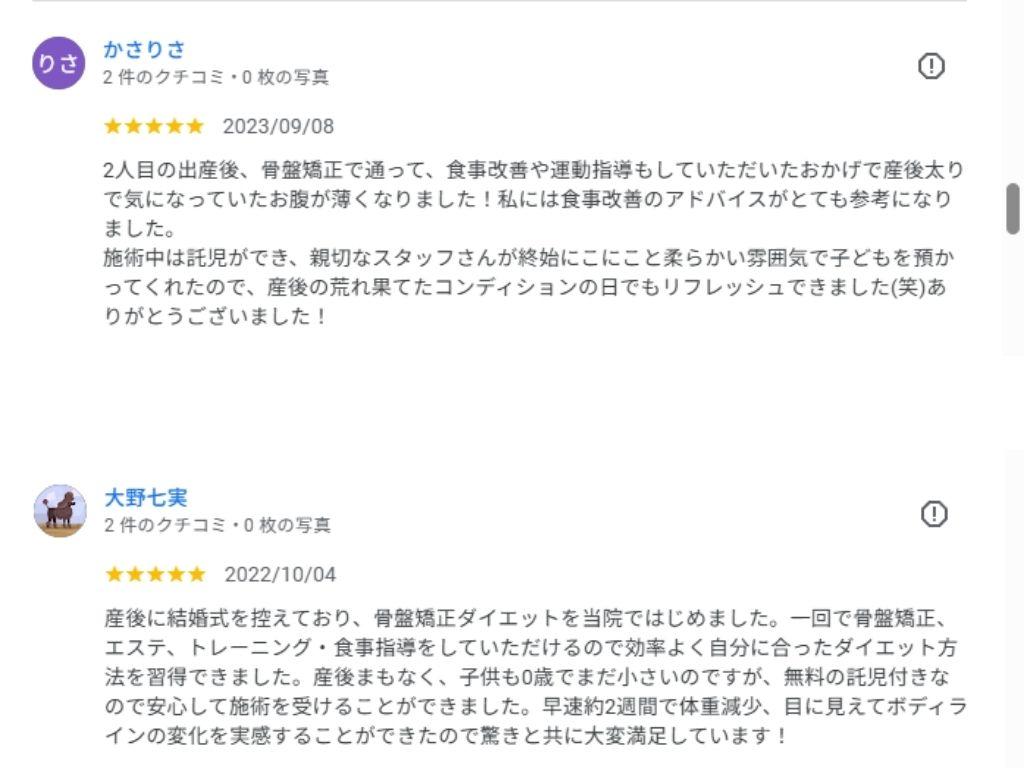Report the review by 大野七実

[933, 514]
